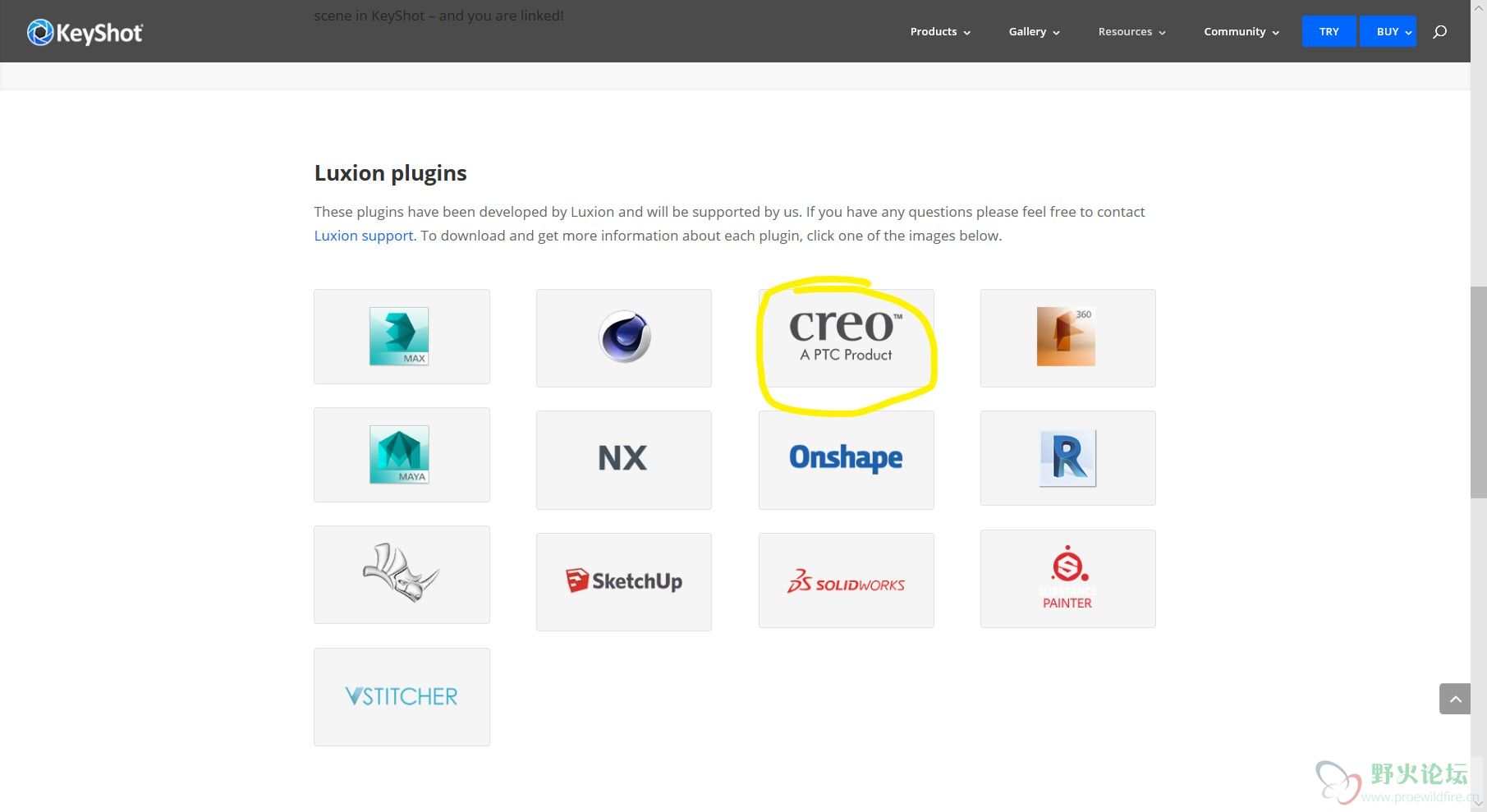Open the Revit plugin tile
The width and height of the screenshot is (1487, 812).
1068,458
